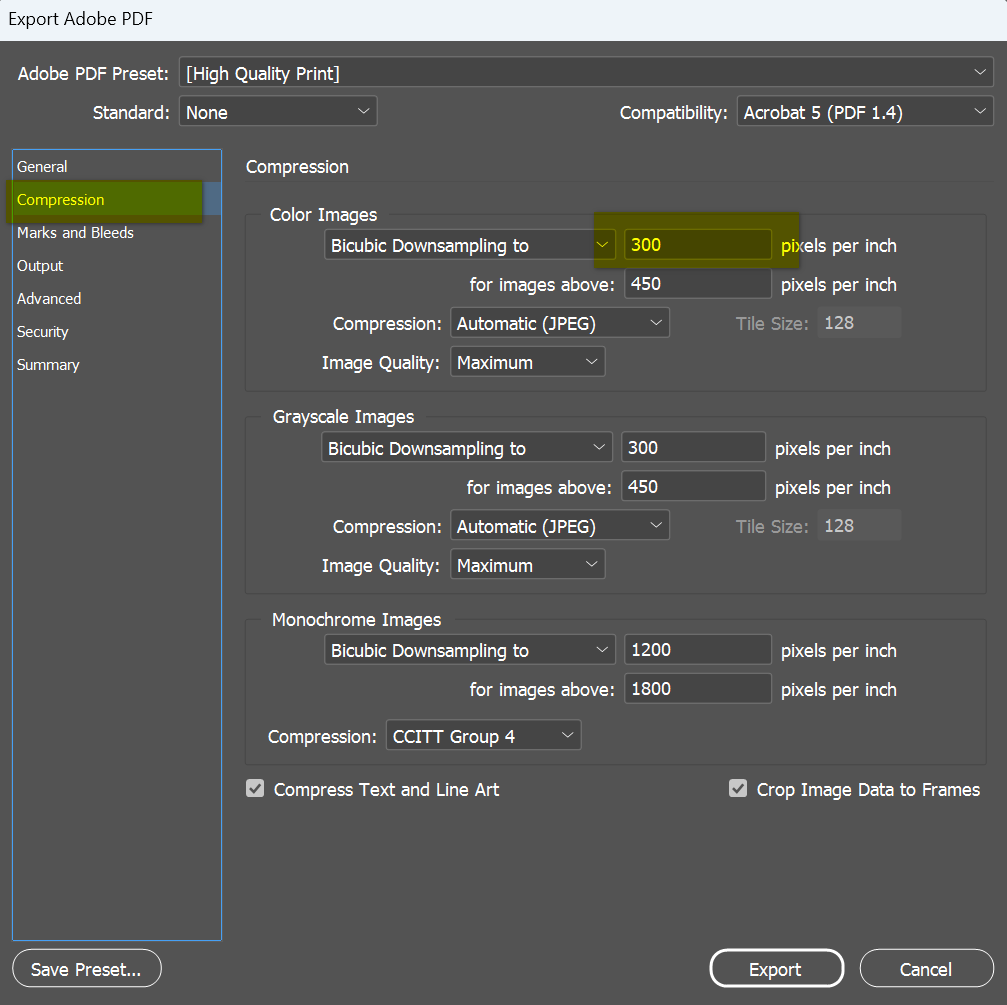Toggle Compress Text and Line Art checkbox
The width and height of the screenshot is (1007, 1005).
pos(256,789)
